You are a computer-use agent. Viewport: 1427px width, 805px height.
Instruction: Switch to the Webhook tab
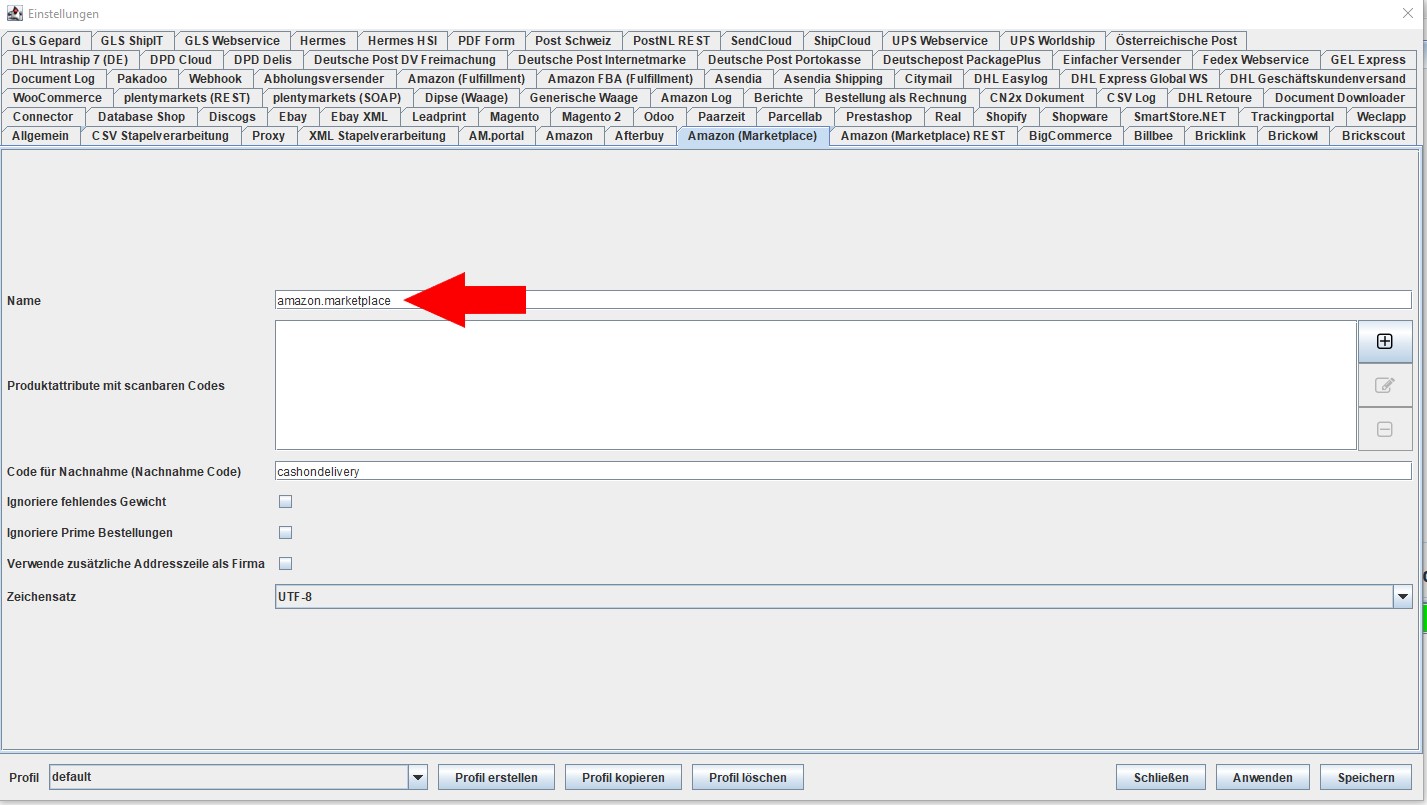(215, 79)
